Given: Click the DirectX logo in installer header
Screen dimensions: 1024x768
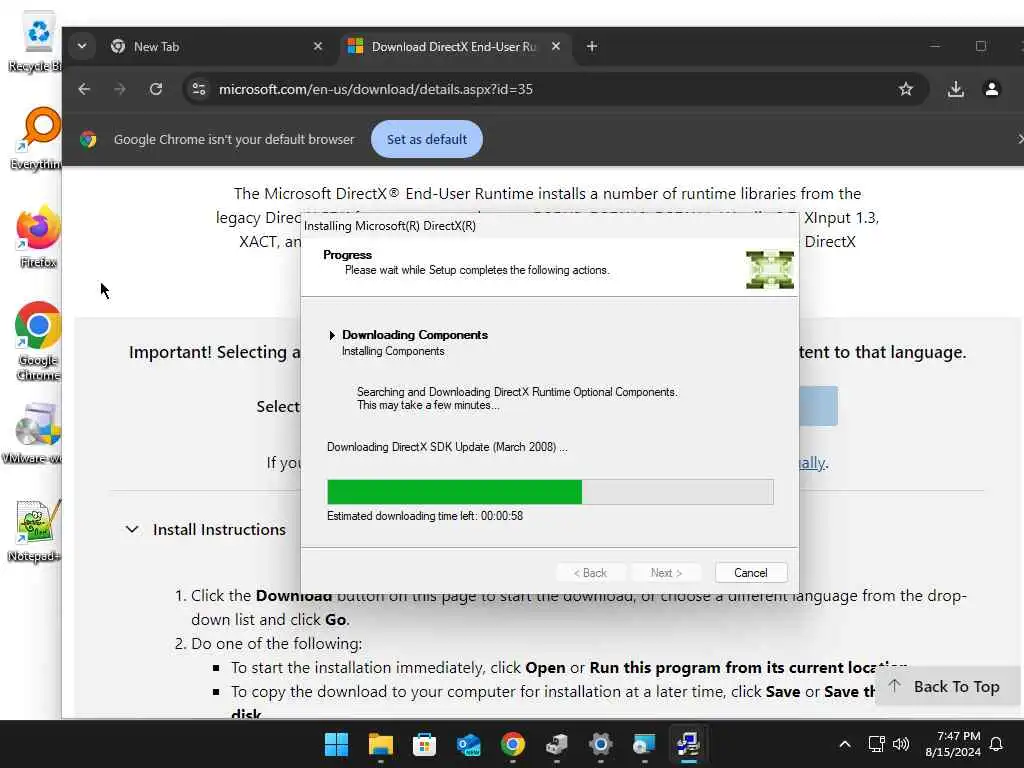Looking at the screenshot, I should [x=769, y=270].
